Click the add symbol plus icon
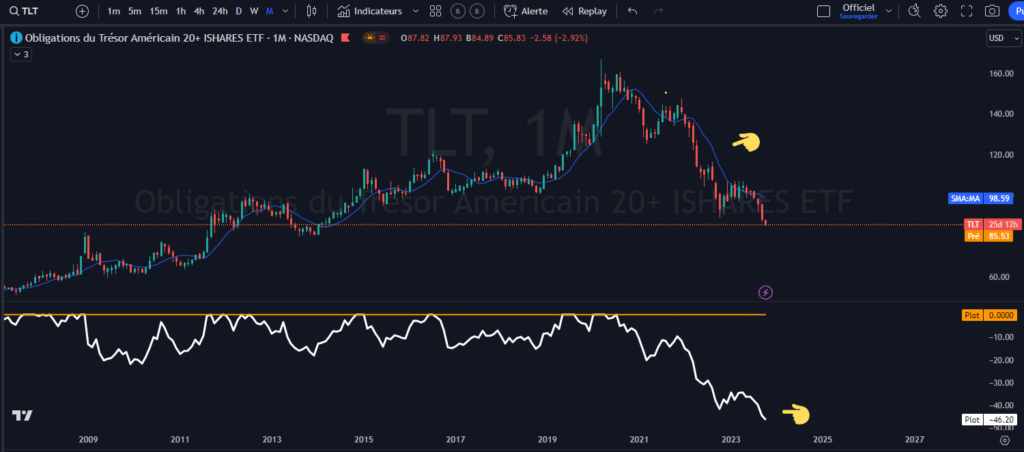Screen dimensions: 1024x452 (82, 11)
